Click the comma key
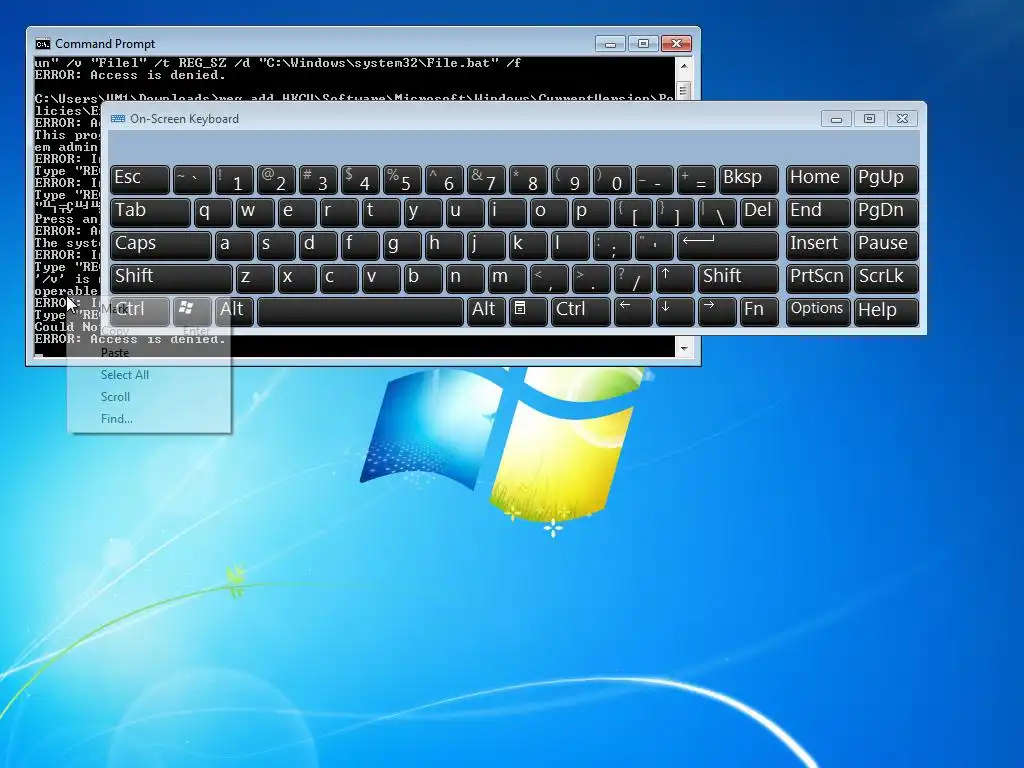The height and width of the screenshot is (768, 1024). [x=549, y=278]
